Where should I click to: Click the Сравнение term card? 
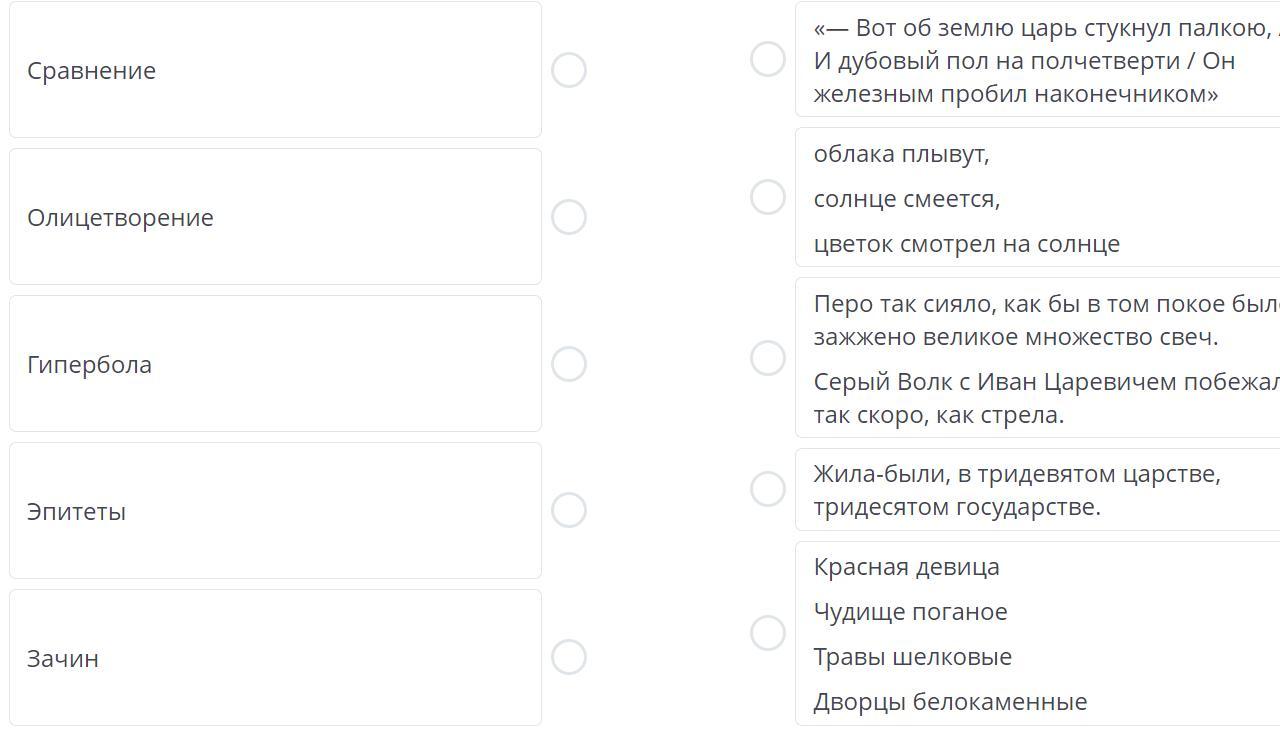click(x=275, y=70)
